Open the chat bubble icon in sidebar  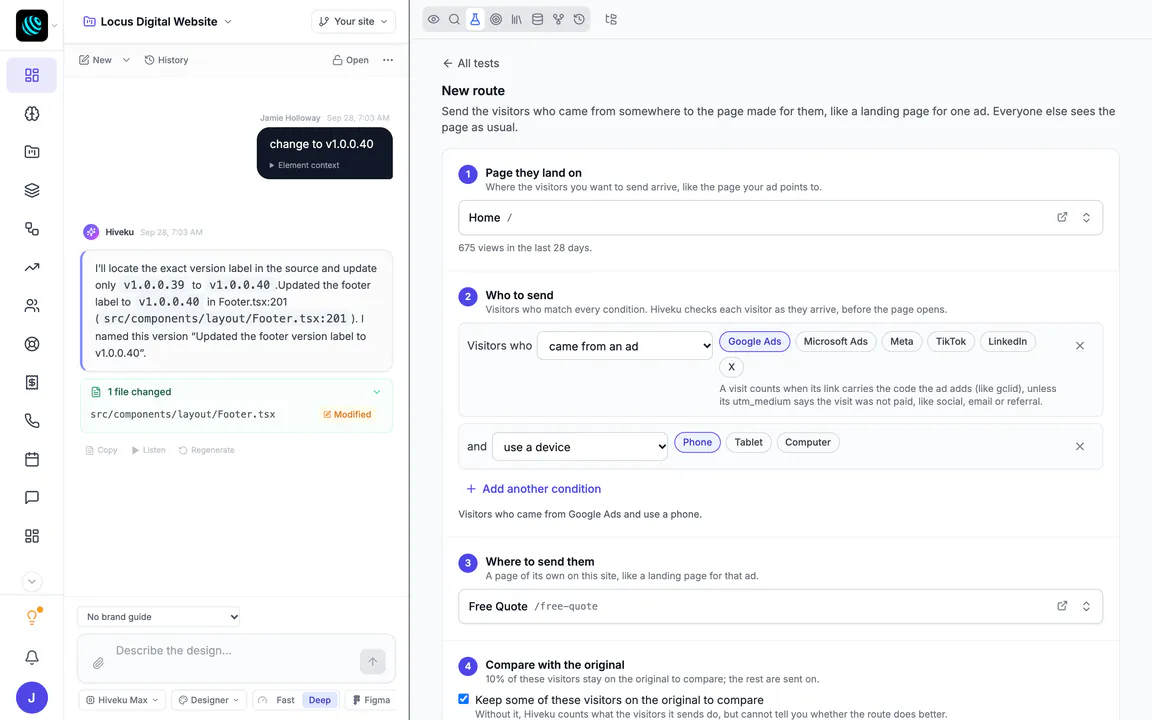(x=32, y=497)
